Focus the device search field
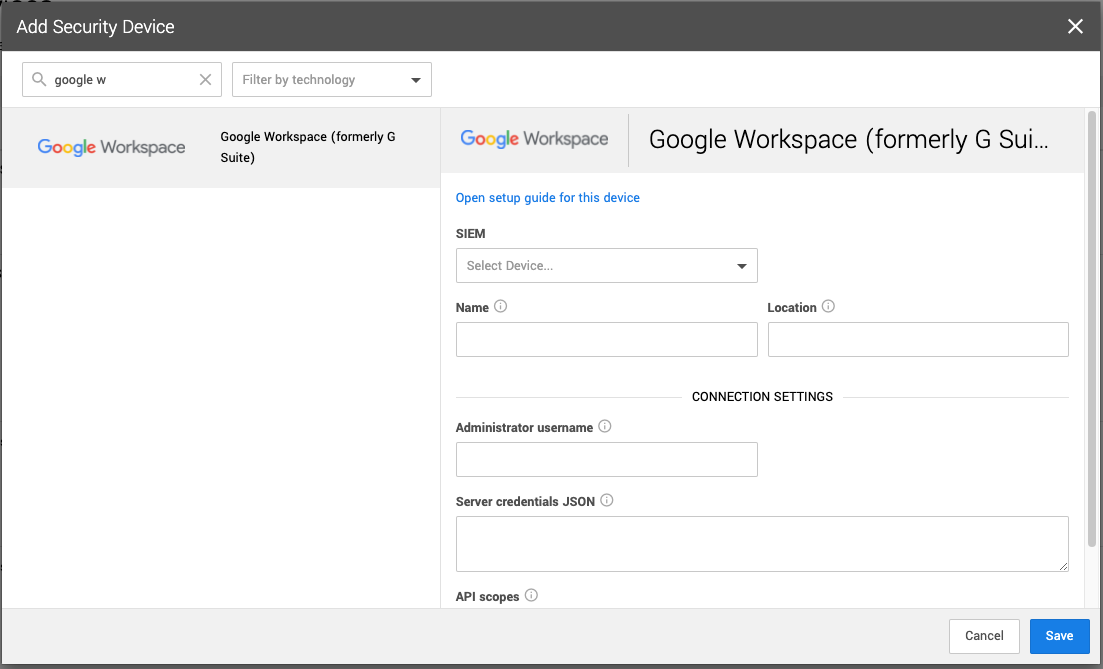 (x=122, y=79)
